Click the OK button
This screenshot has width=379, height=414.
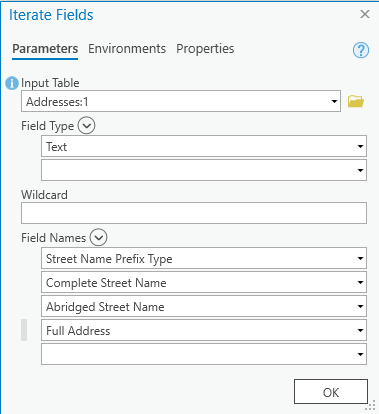click(x=331, y=392)
